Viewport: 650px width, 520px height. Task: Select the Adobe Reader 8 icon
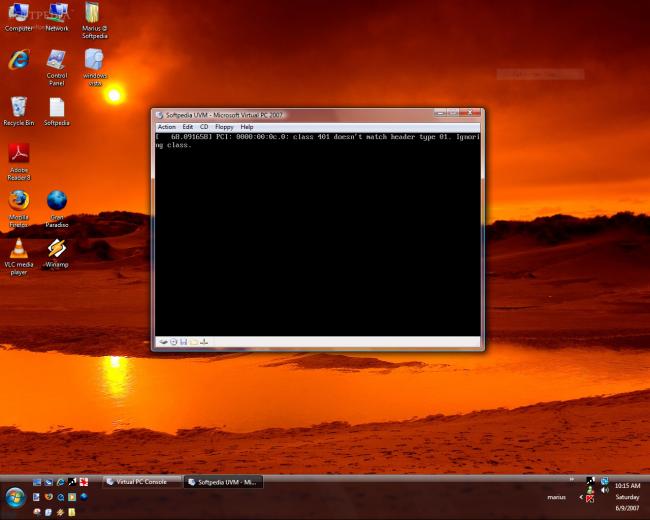tap(19, 162)
